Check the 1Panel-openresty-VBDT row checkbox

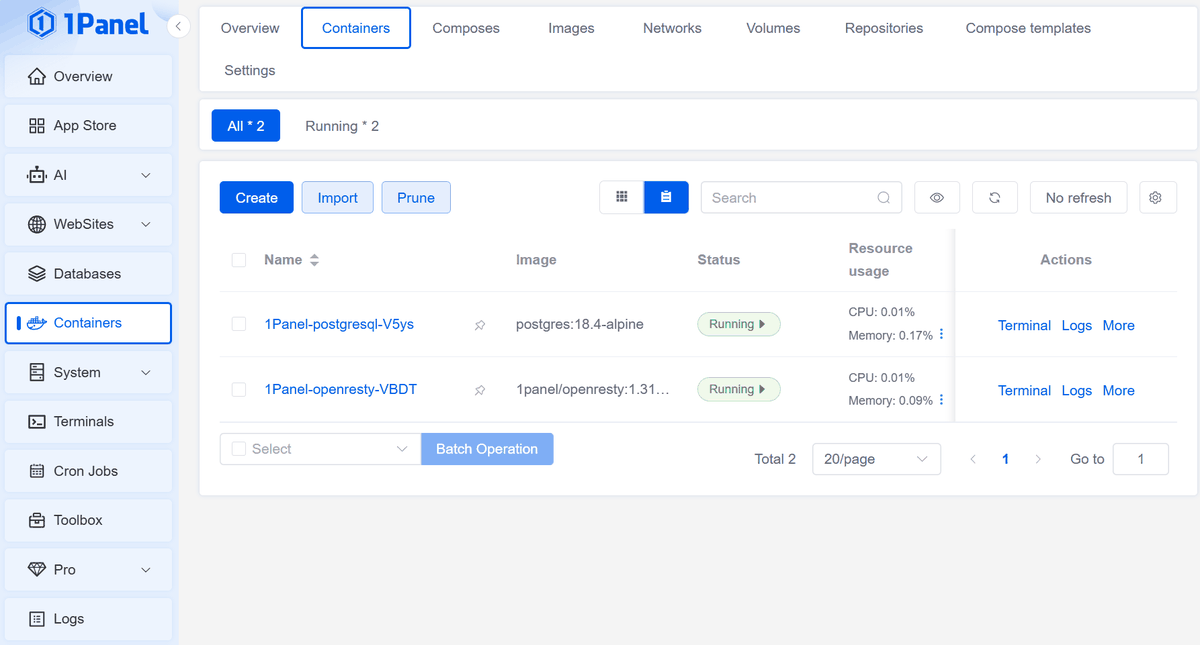pos(239,389)
